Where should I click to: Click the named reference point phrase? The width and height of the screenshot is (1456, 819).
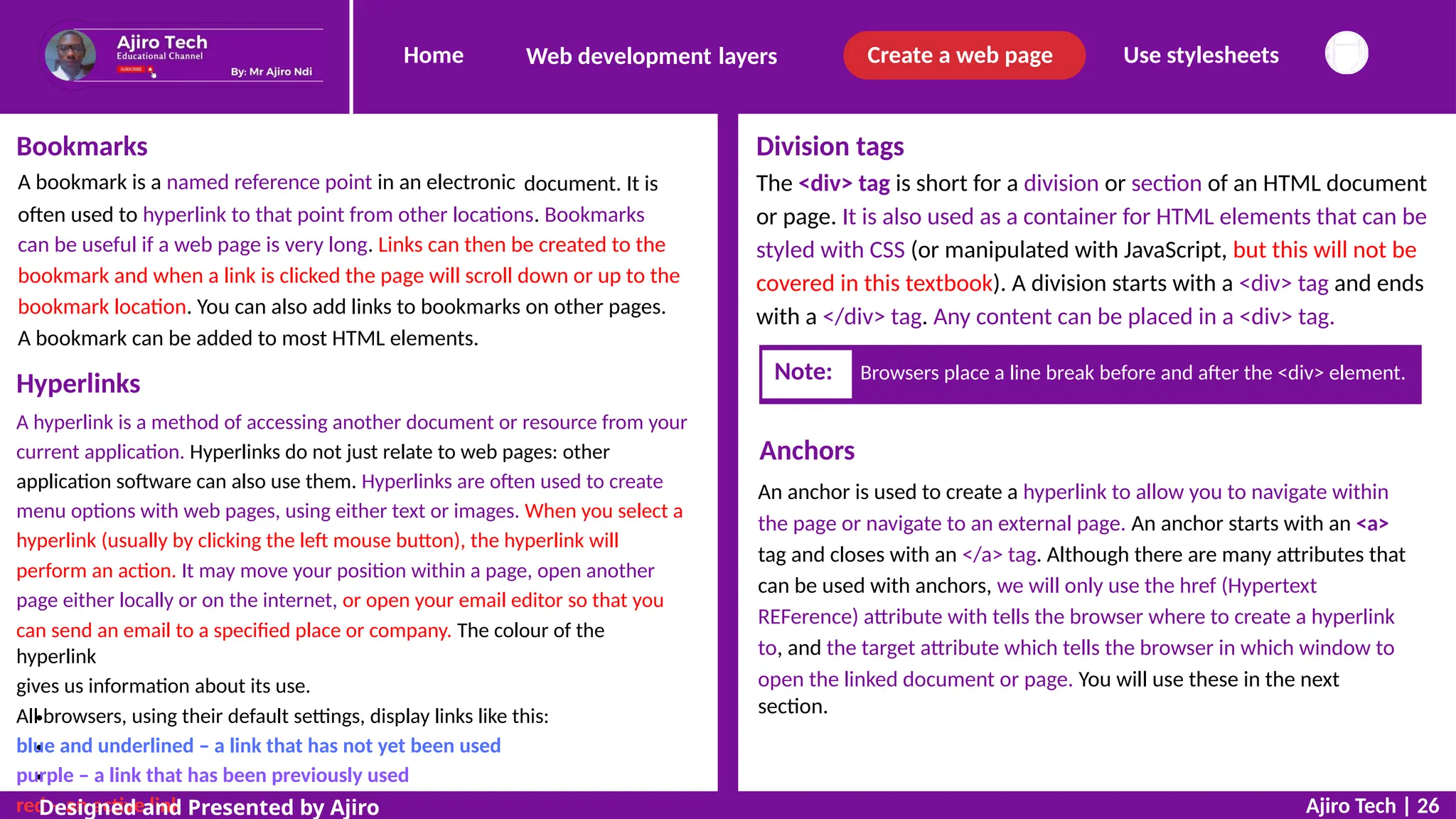pos(269,183)
